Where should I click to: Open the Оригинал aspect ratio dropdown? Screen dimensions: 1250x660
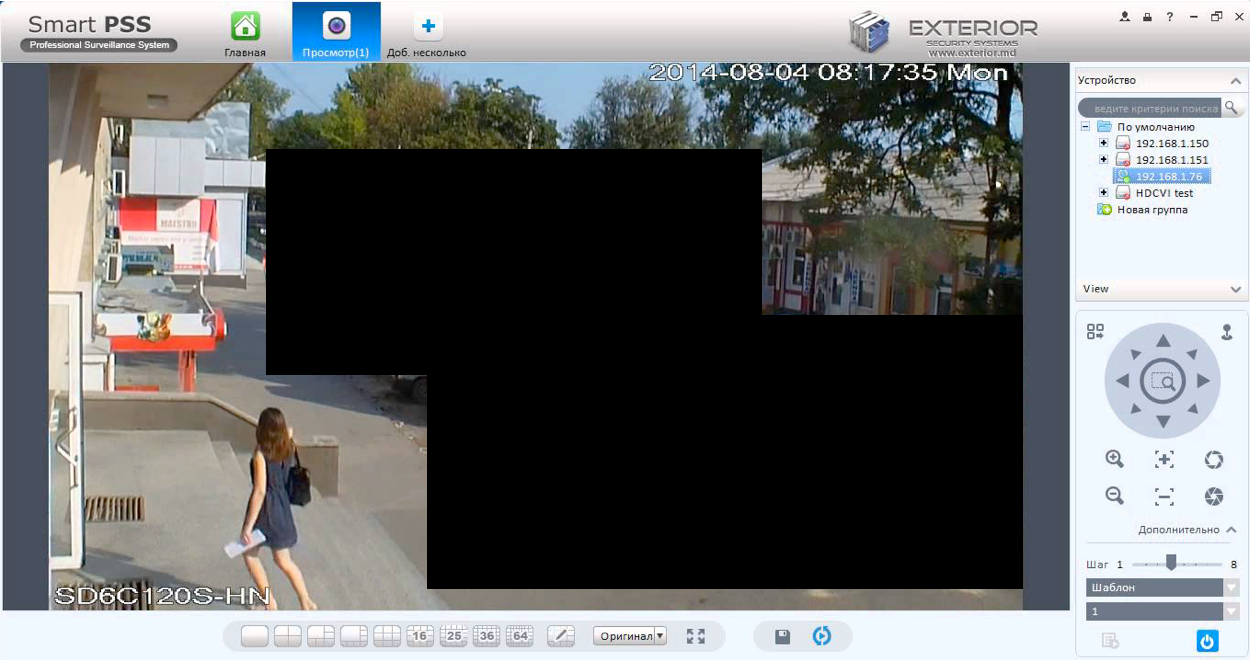630,636
